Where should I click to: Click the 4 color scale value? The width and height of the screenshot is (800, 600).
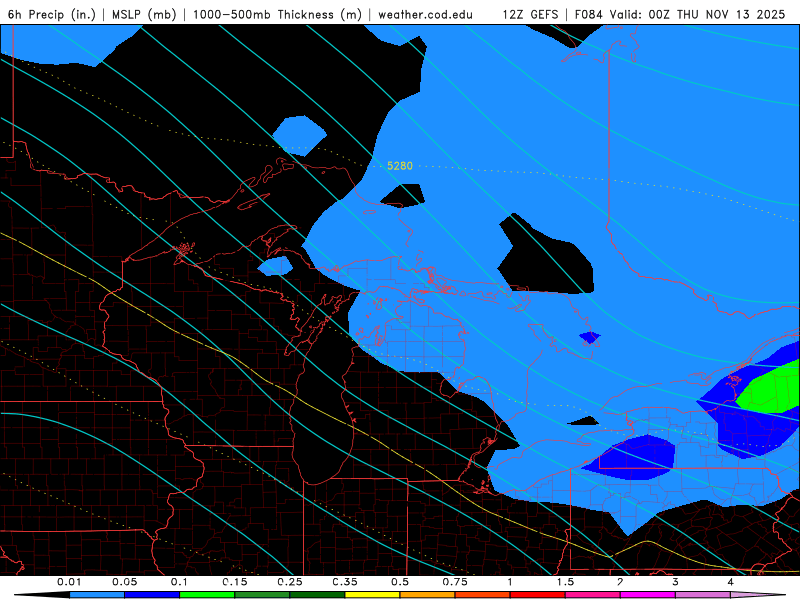pyautogui.click(x=730, y=582)
